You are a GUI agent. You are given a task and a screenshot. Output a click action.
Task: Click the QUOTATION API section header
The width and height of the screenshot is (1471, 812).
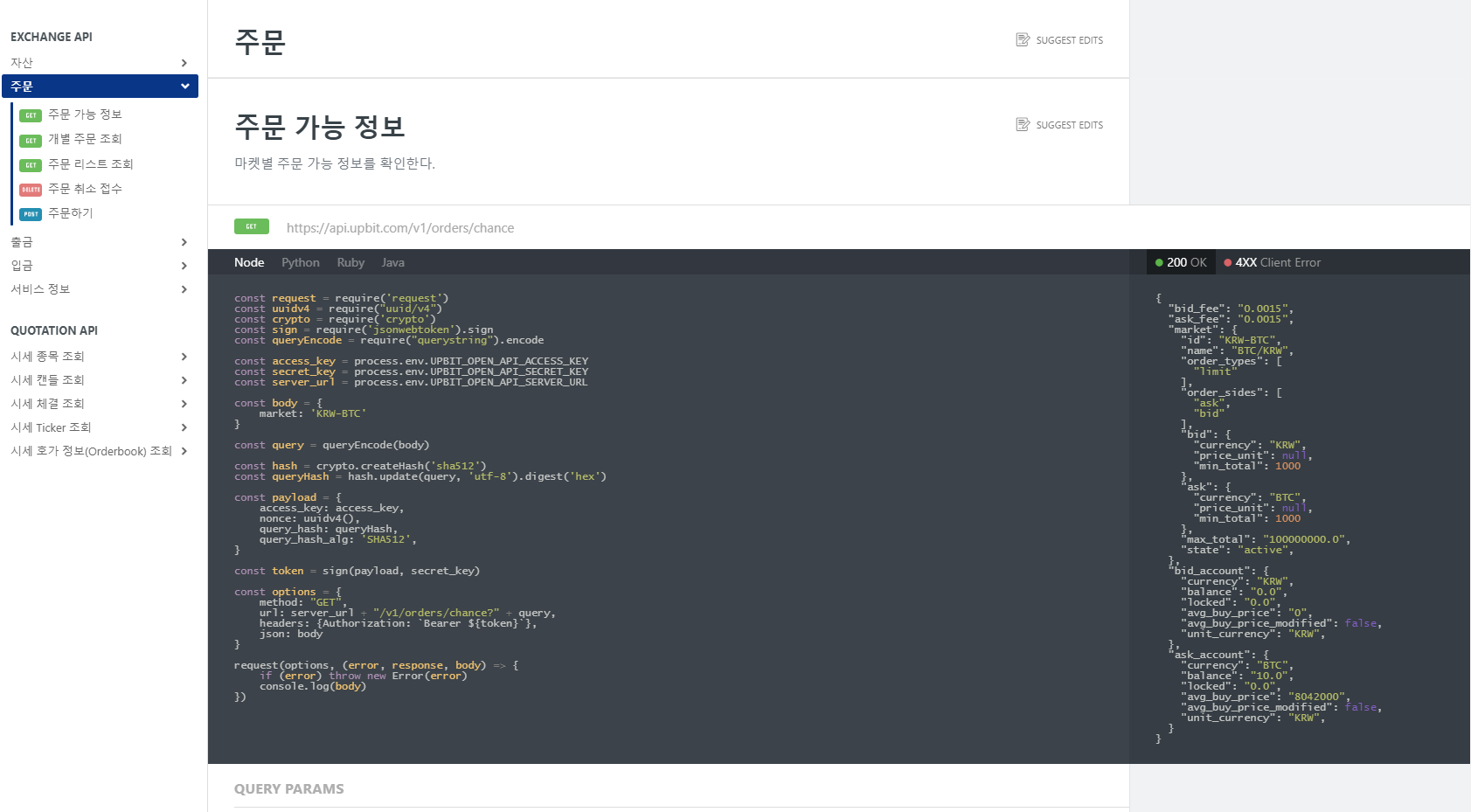click(x=54, y=330)
